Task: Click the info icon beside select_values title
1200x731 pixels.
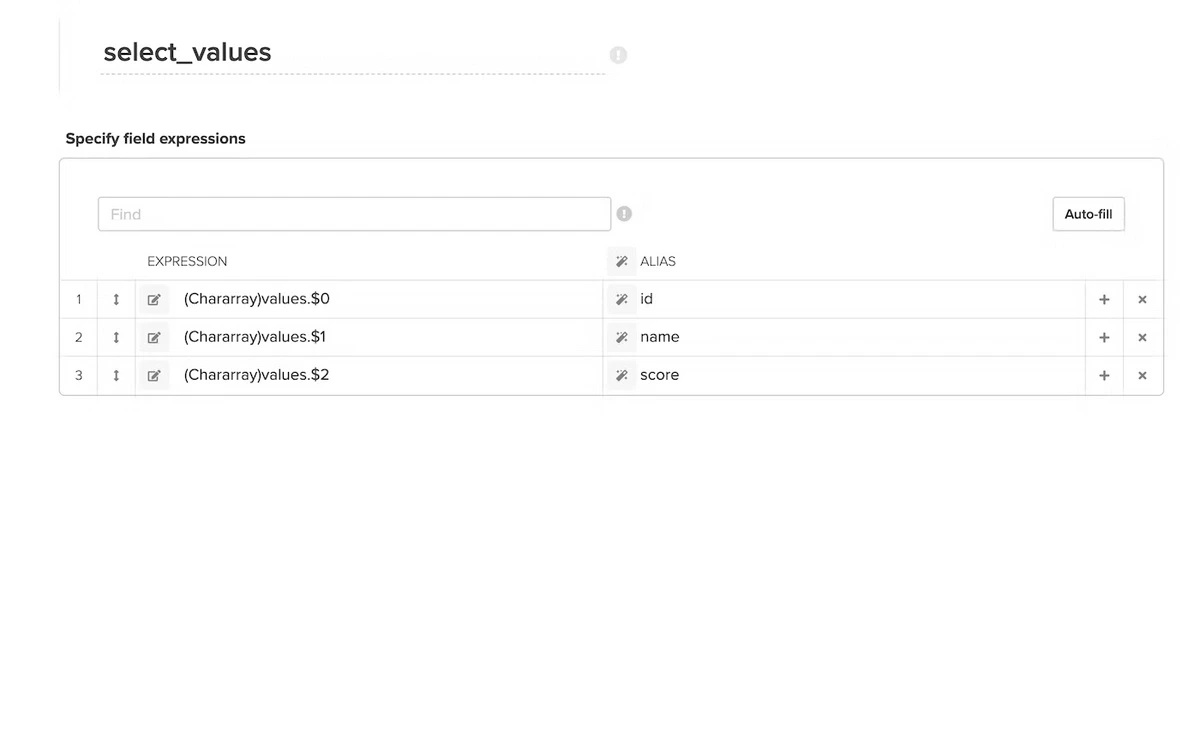Action: 618,55
